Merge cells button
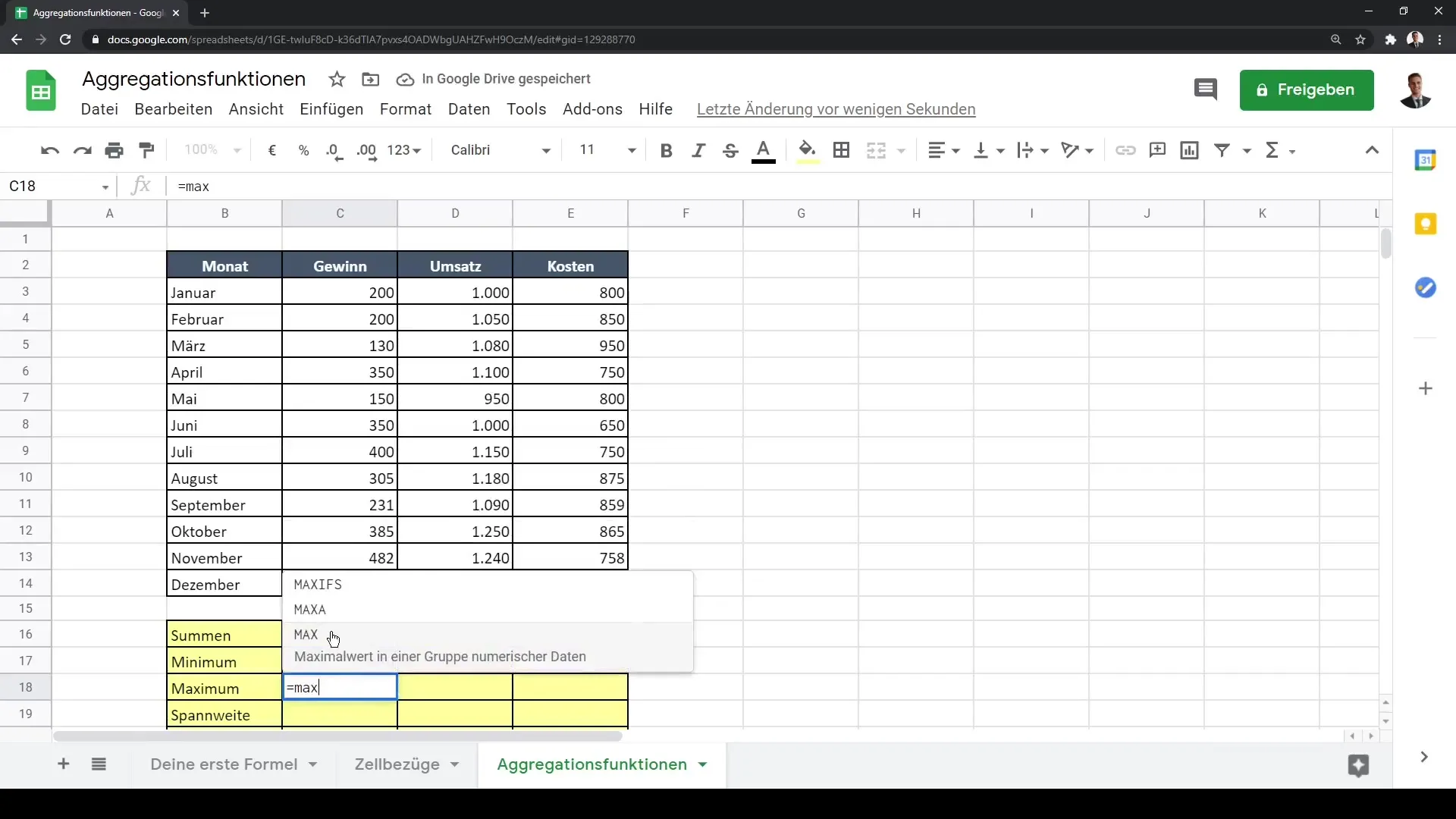This screenshot has height=819, width=1456. (876, 150)
